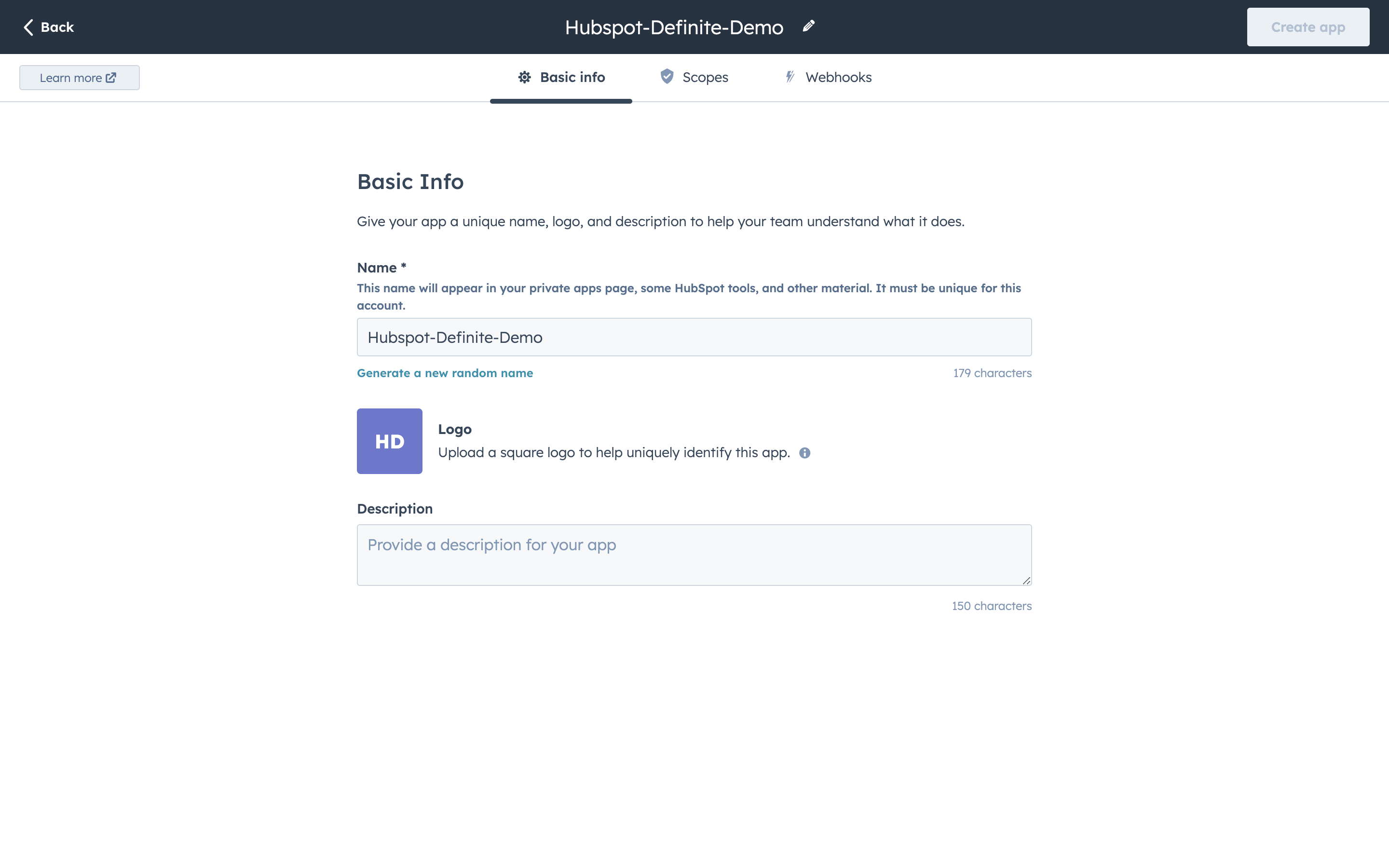1389x868 pixels.
Task: Click the Description resize handle corner
Action: coord(1026,581)
